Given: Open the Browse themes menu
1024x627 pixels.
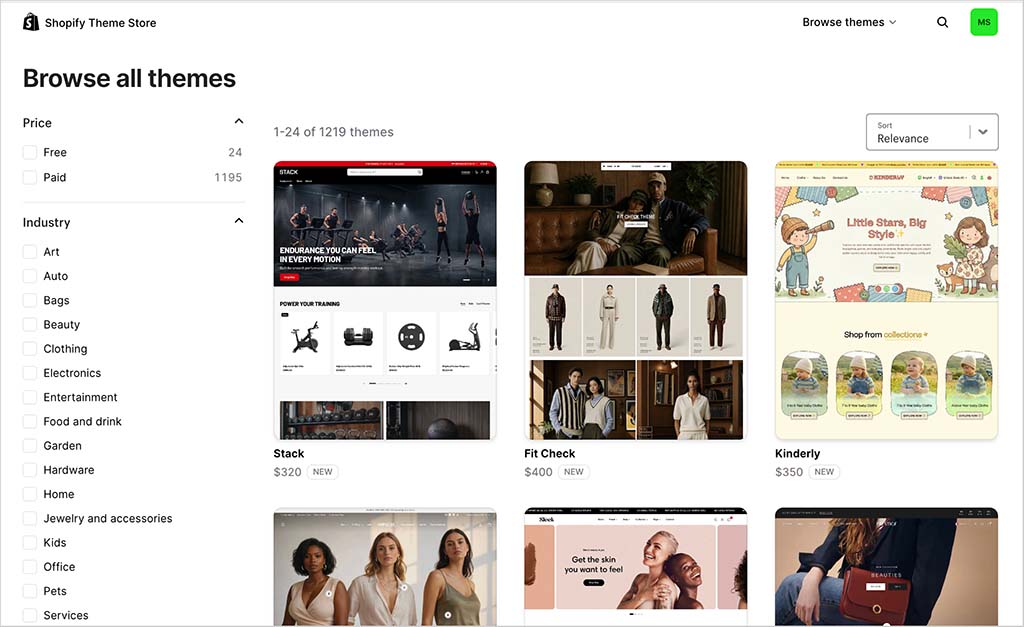Looking at the screenshot, I should (x=849, y=22).
